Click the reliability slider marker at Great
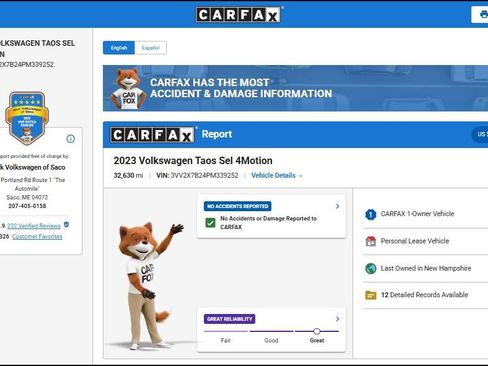Screen dimensions: 488x366 coord(317,331)
